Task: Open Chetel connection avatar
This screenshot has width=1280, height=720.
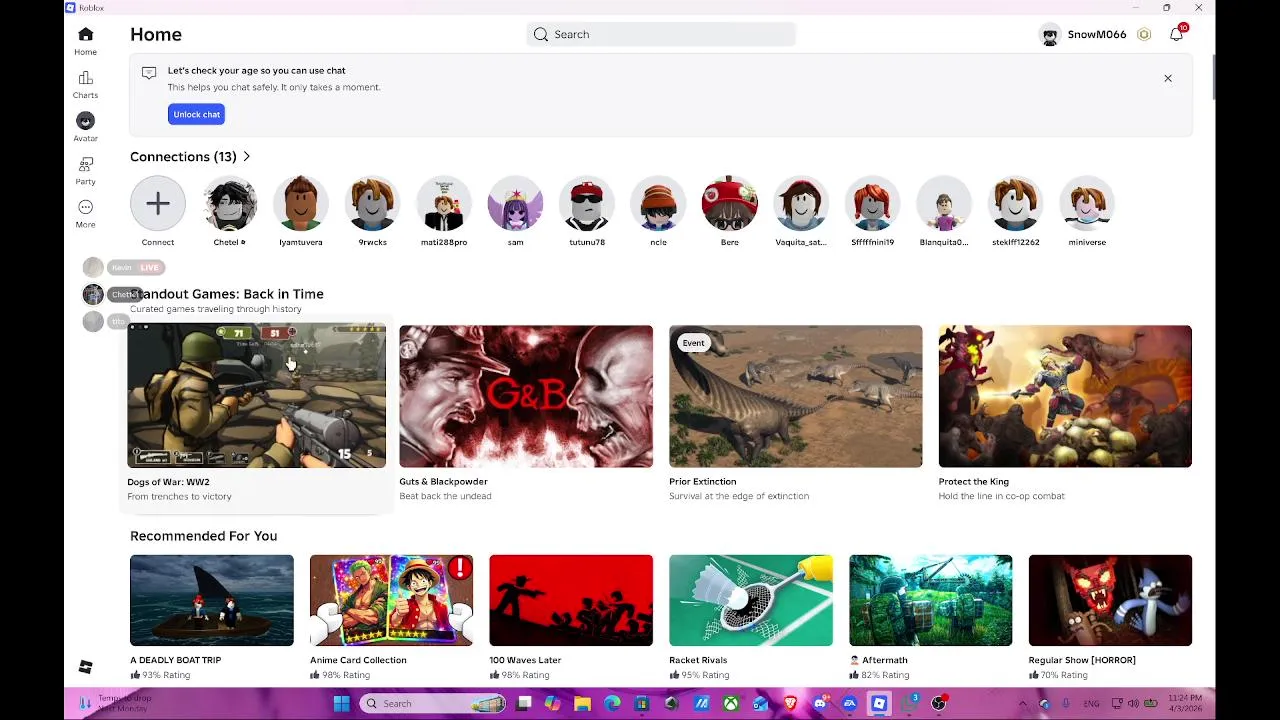Action: 229,204
